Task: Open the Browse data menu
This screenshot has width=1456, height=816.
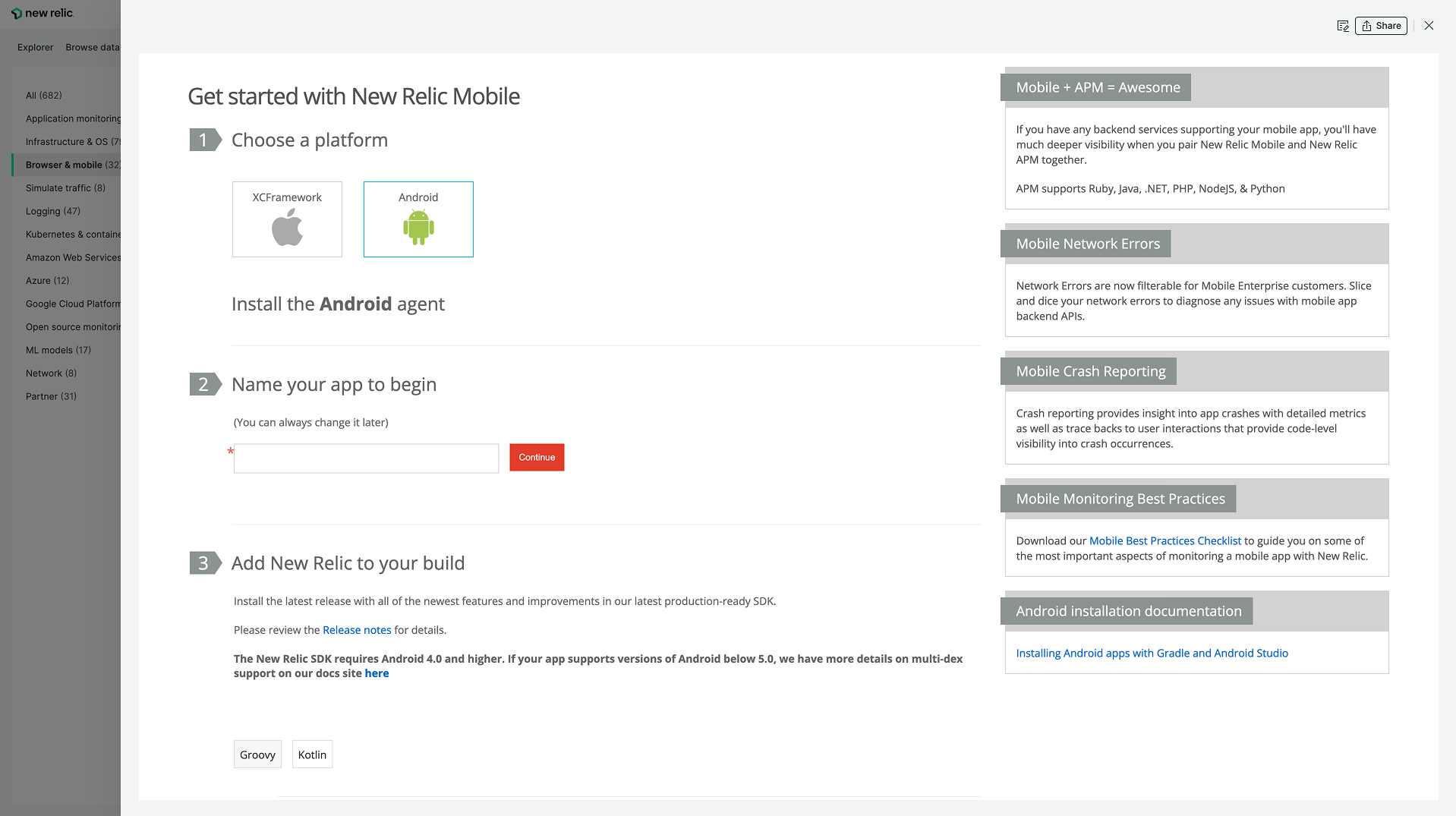Action: tap(93, 47)
